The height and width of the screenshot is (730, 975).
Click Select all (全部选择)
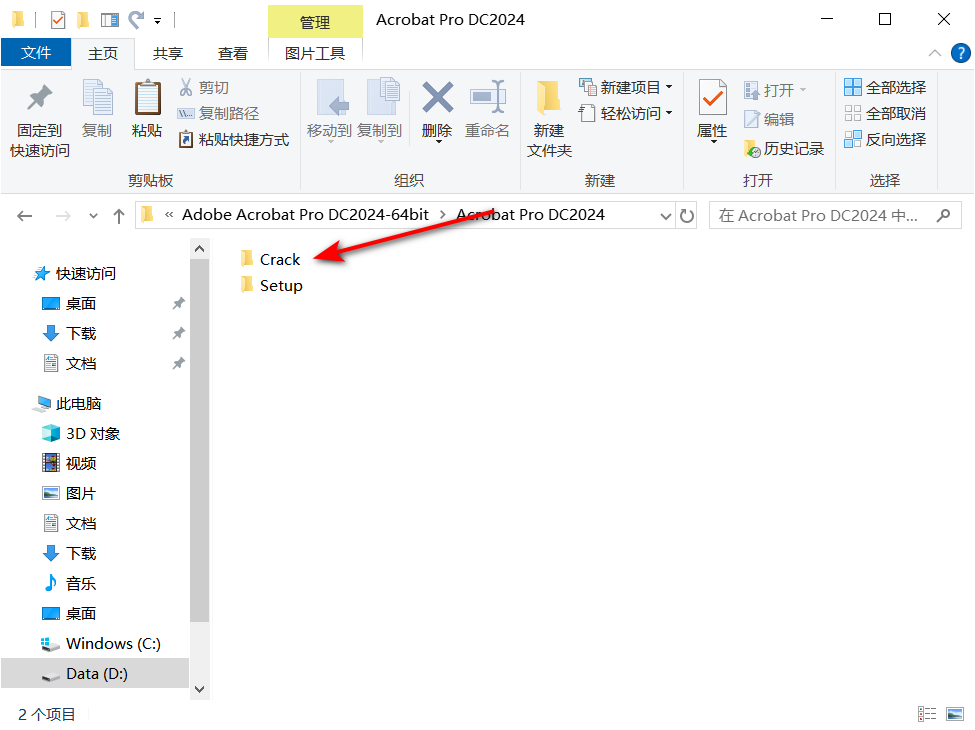point(885,88)
